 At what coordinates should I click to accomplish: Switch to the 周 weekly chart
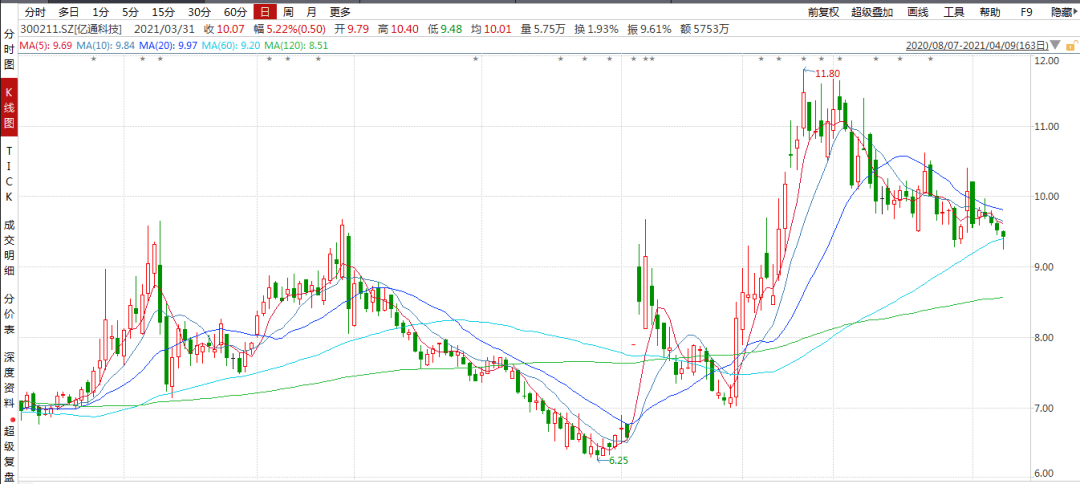pyautogui.click(x=289, y=12)
